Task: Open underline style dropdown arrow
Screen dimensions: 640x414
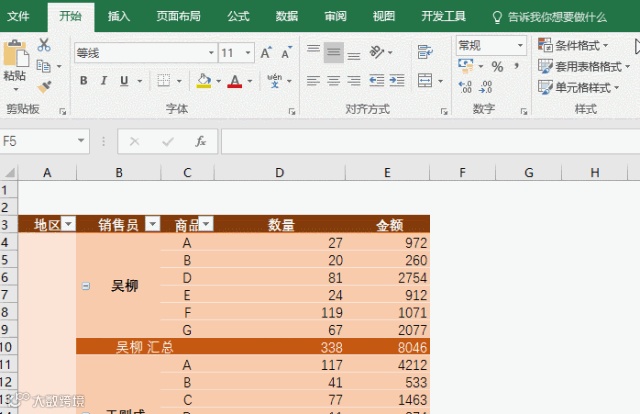Action: (140, 81)
